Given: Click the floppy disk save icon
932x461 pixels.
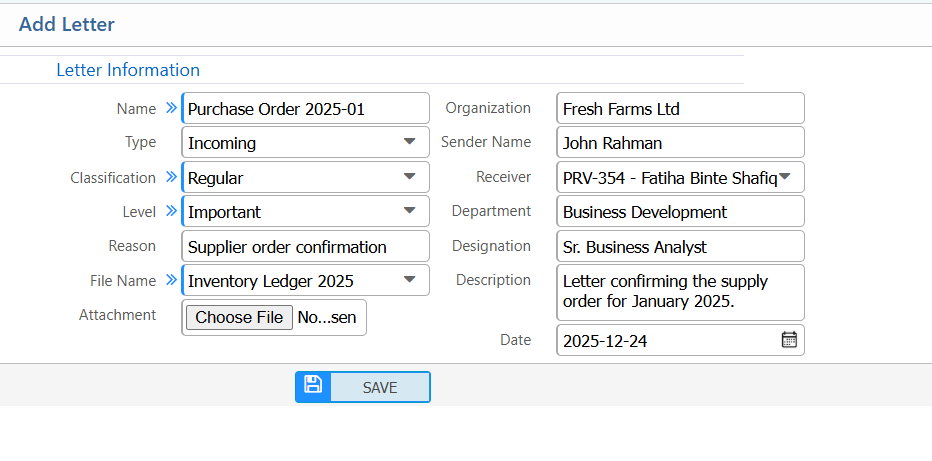Looking at the screenshot, I should point(313,386).
